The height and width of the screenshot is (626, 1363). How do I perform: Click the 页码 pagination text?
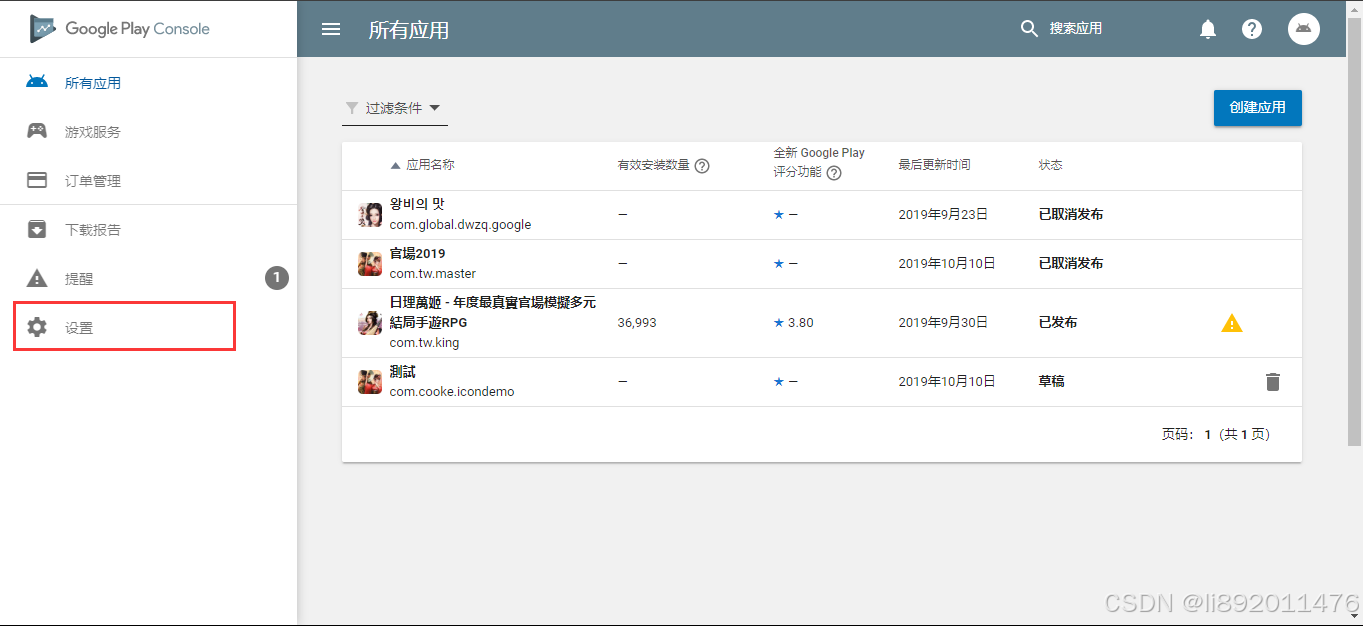tap(1216, 435)
